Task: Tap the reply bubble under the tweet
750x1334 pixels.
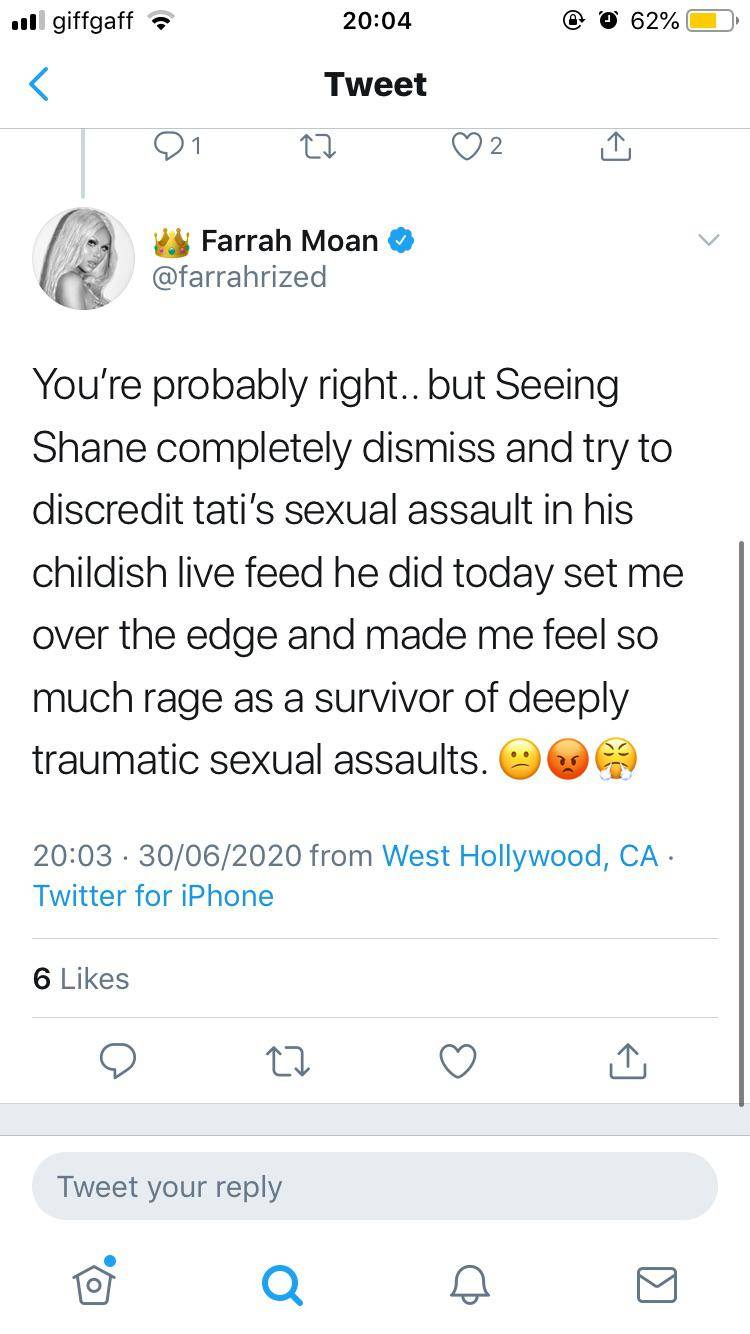Action: click(117, 1061)
